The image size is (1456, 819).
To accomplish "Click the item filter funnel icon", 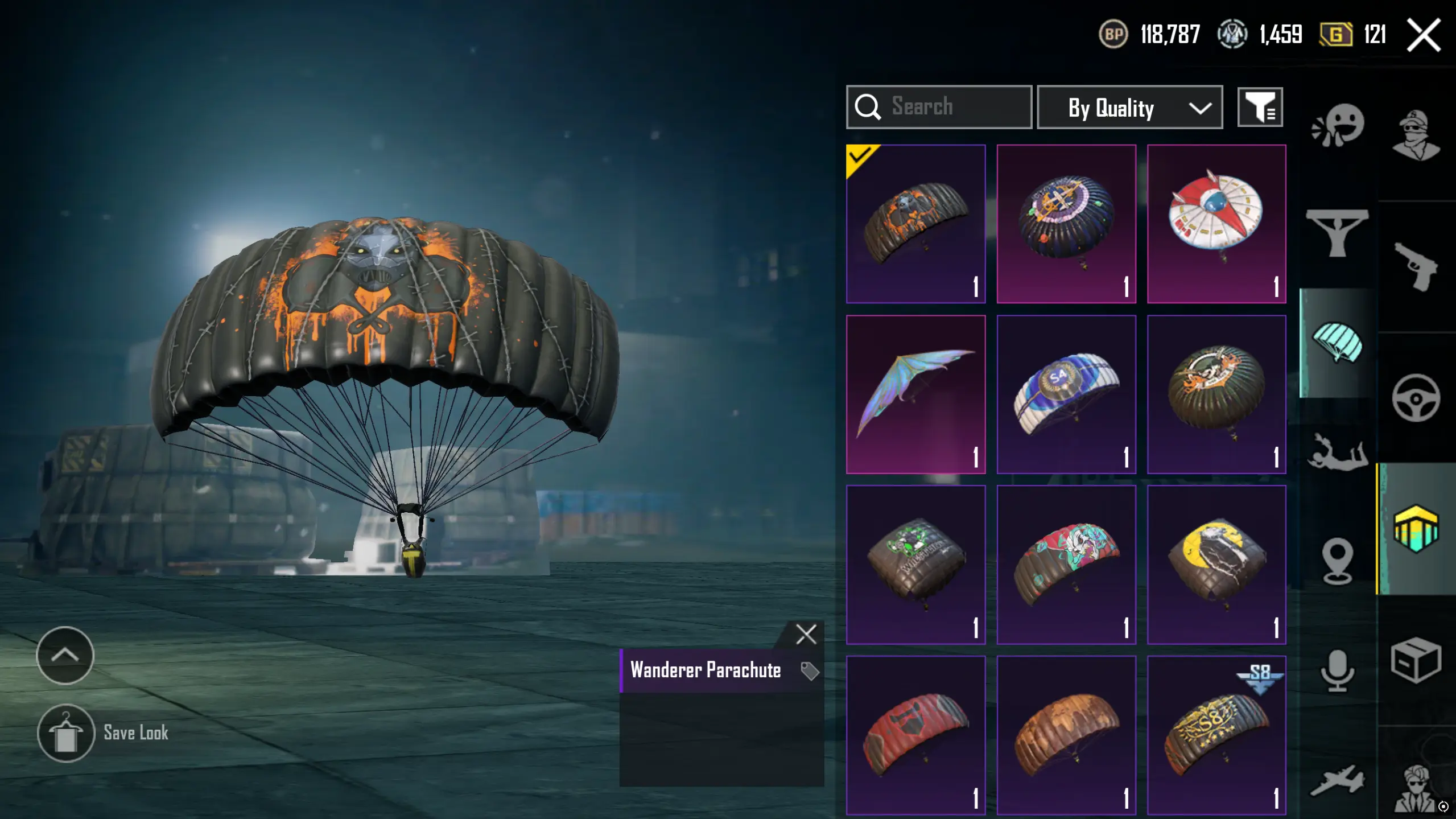I will [1260, 107].
